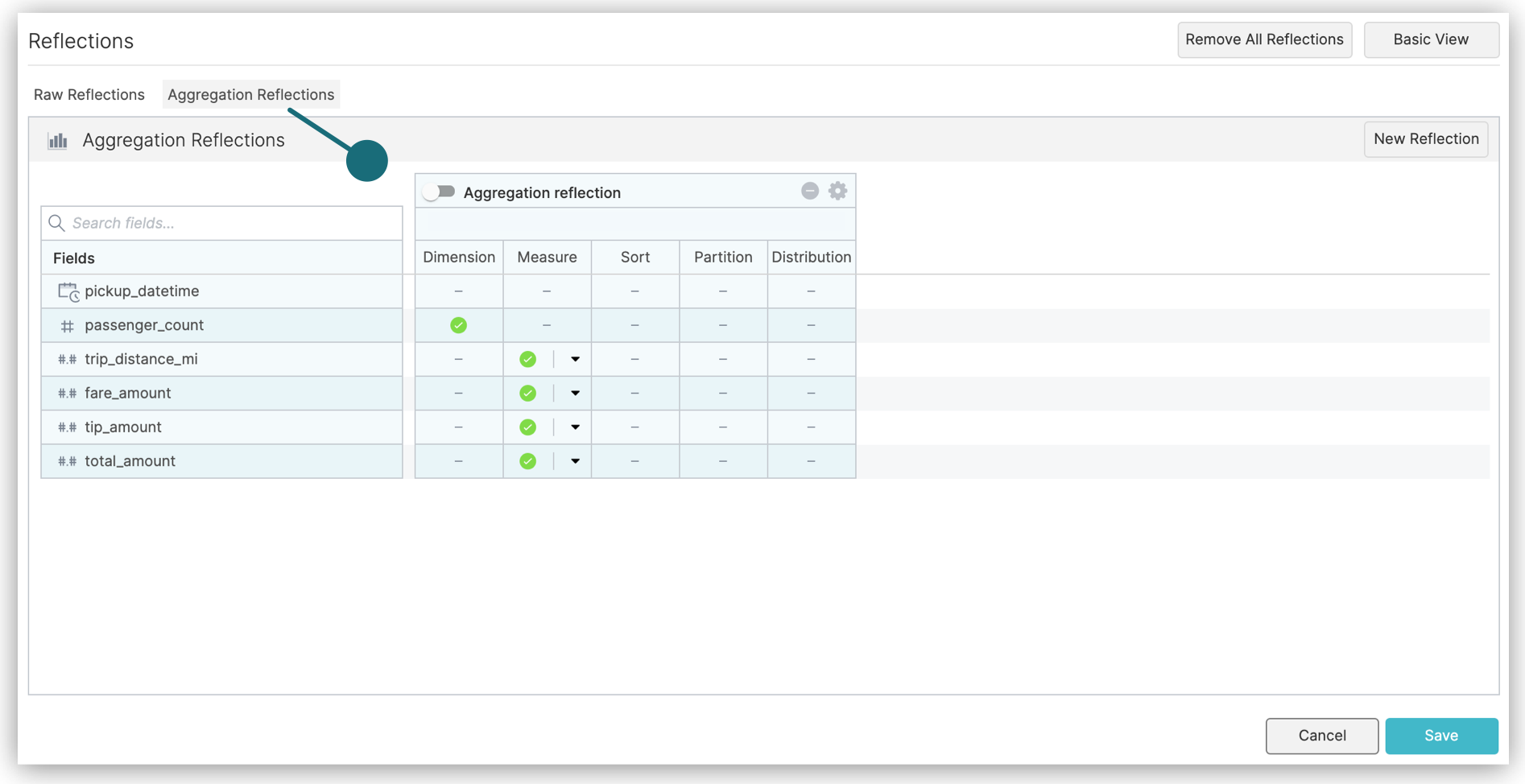Viewport: 1525px width, 784px height.
Task: Click the search magnifier icon
Action: tap(56, 223)
